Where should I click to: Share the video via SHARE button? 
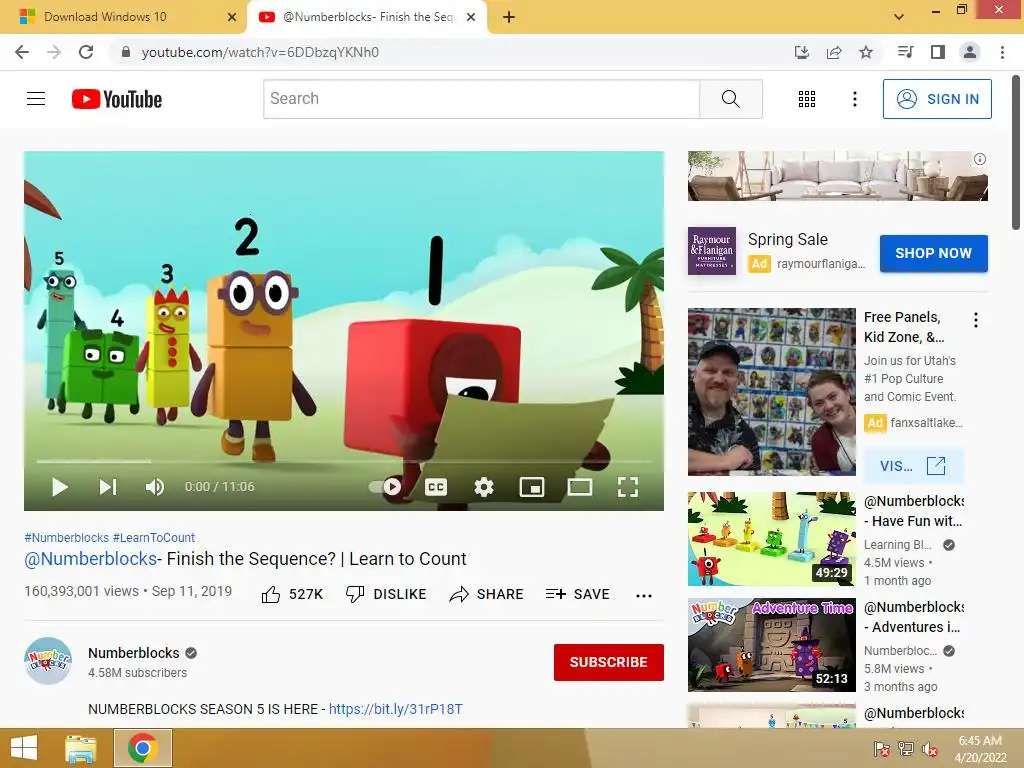pos(487,594)
